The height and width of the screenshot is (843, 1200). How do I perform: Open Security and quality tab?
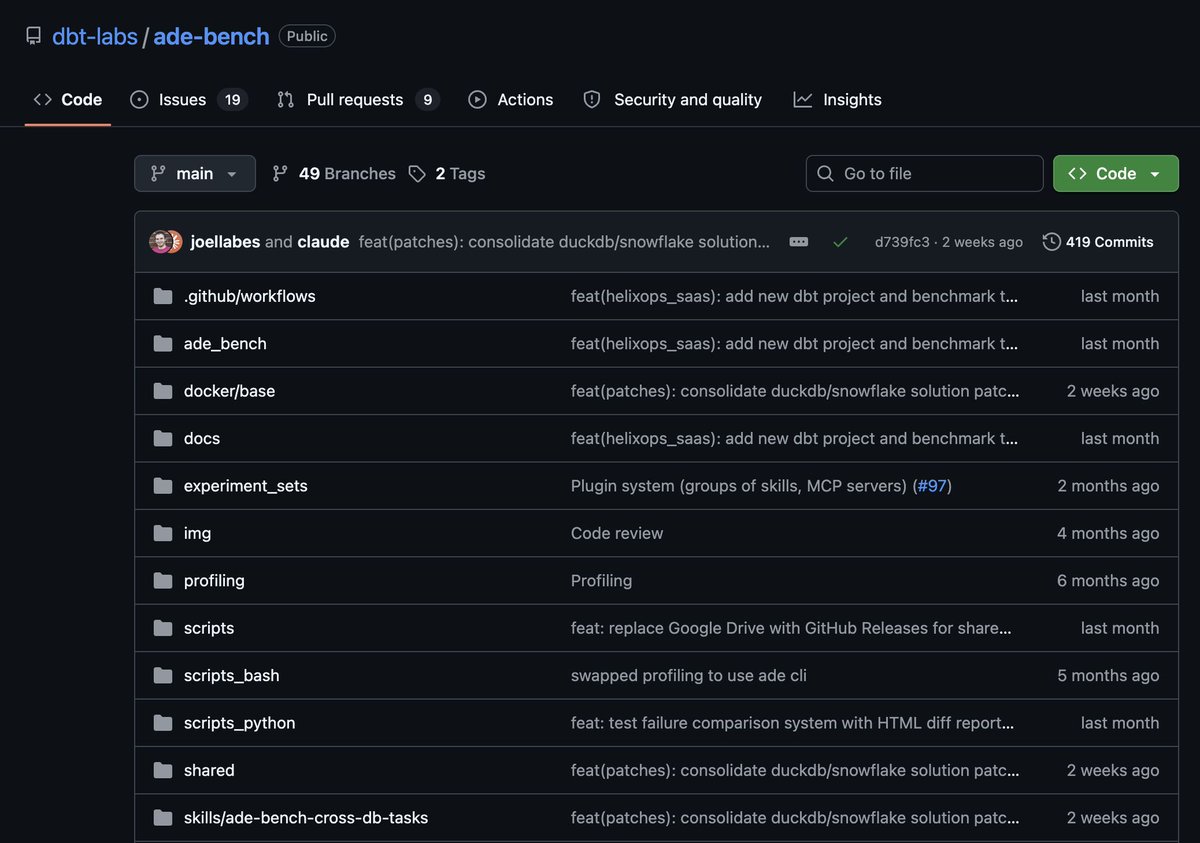click(x=672, y=99)
